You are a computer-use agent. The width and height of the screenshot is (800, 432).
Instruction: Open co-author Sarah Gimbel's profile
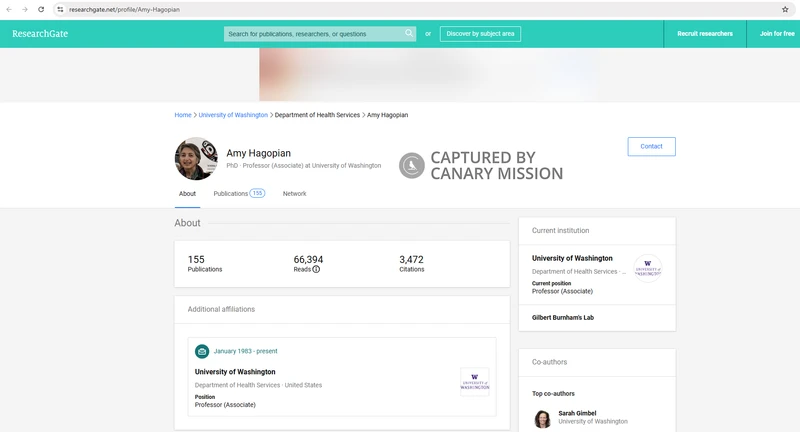(577, 413)
